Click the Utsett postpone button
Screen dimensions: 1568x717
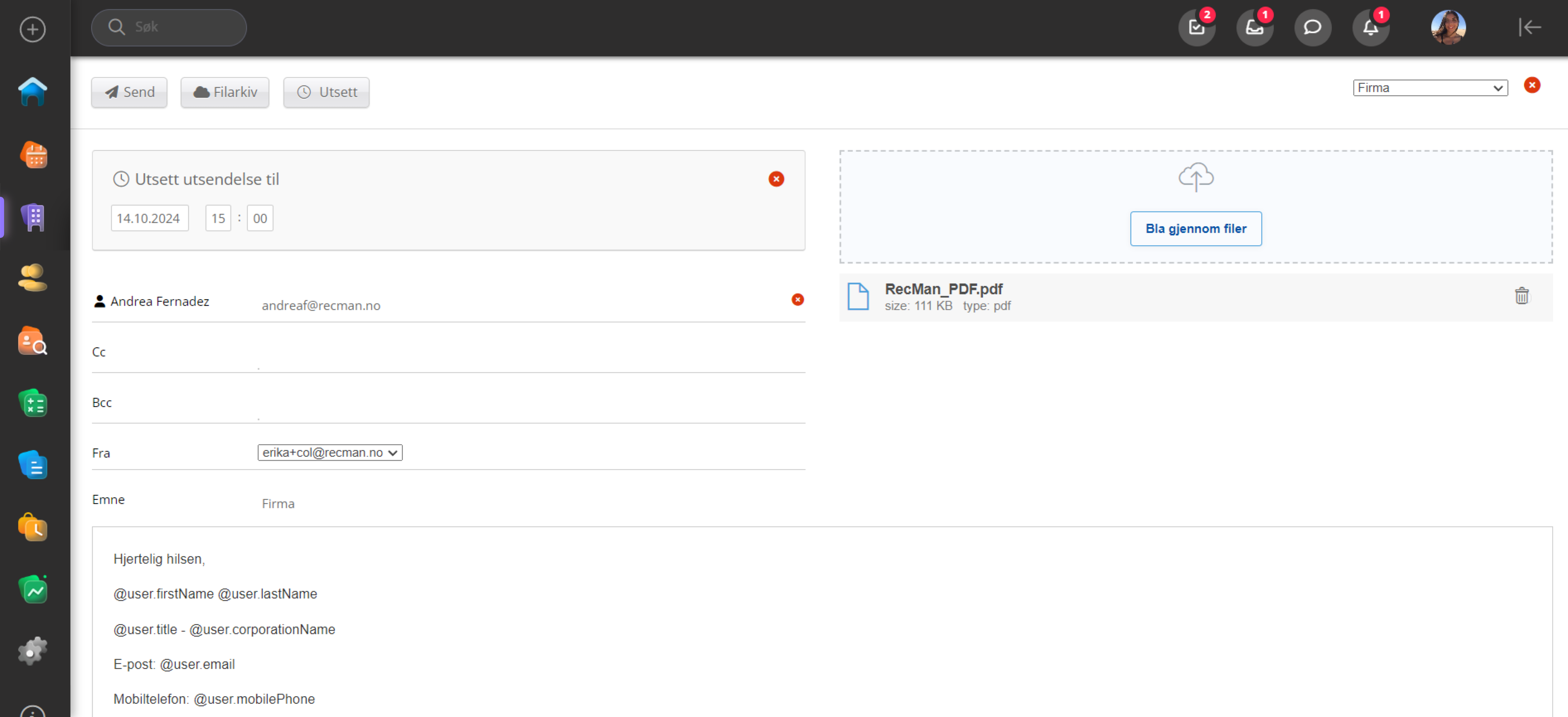(326, 92)
